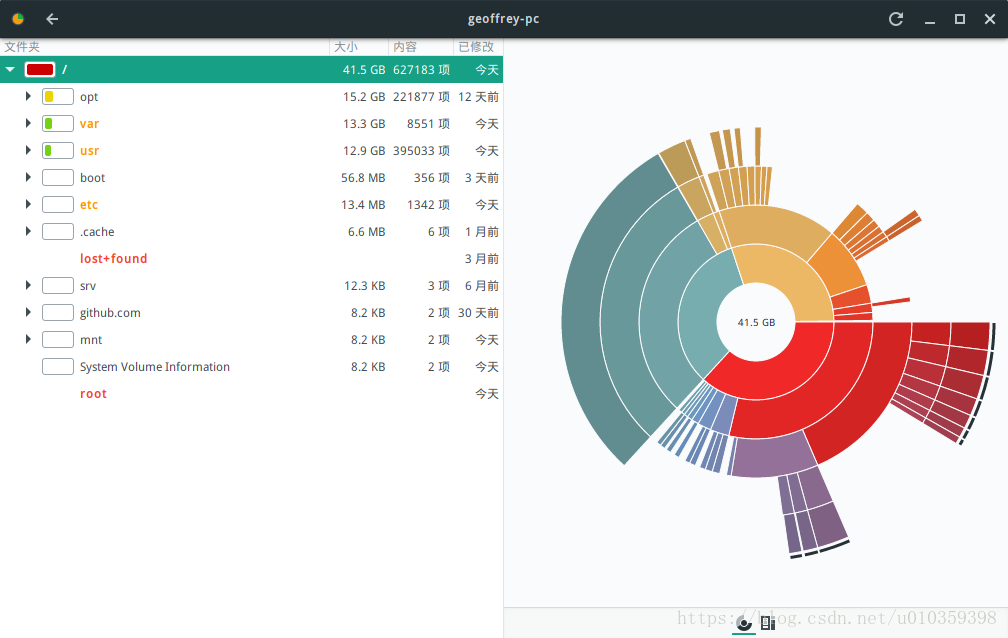Expand the srv folder
This screenshot has width=1008, height=638.
coord(28,286)
